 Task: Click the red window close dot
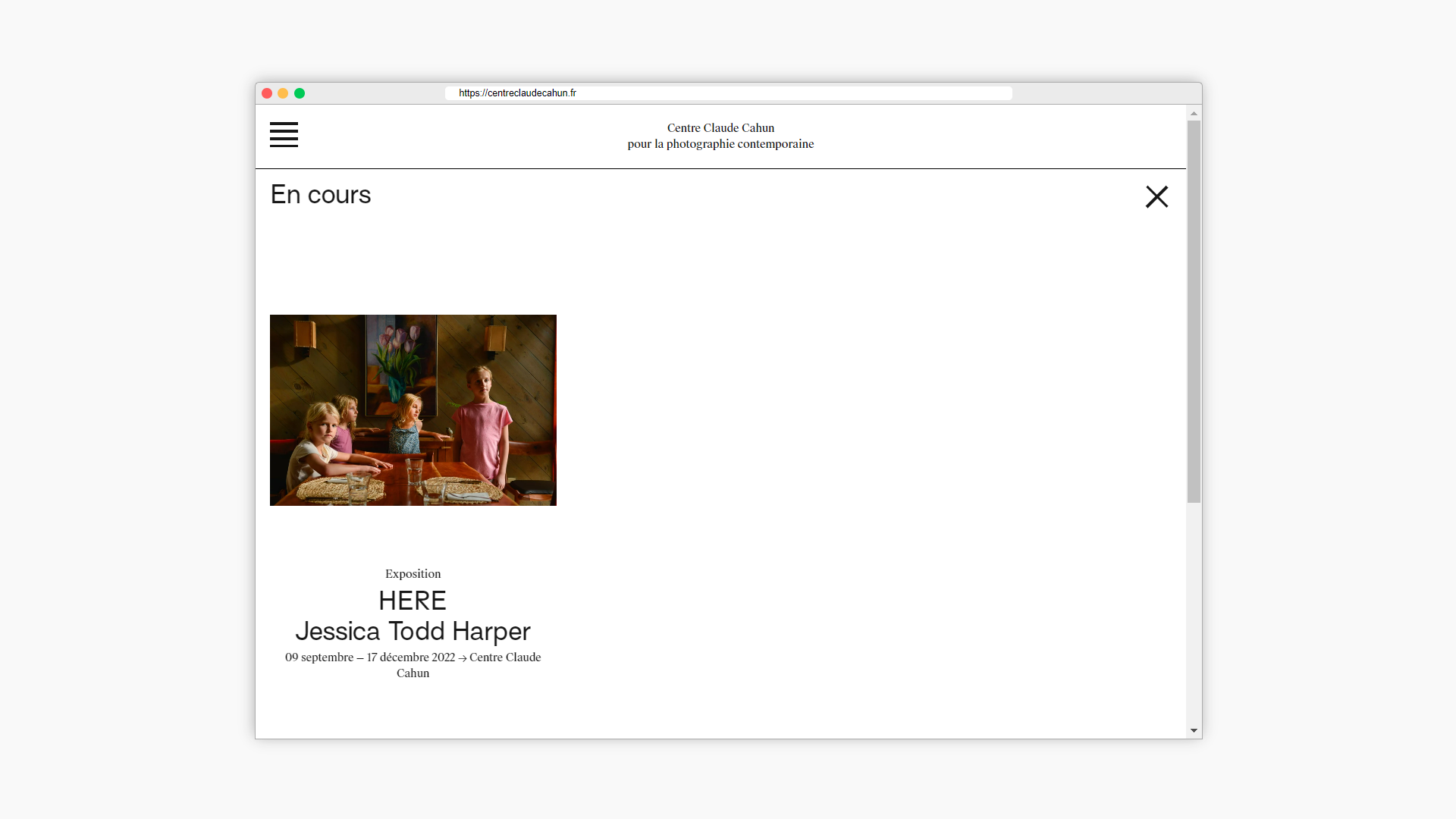[x=267, y=93]
